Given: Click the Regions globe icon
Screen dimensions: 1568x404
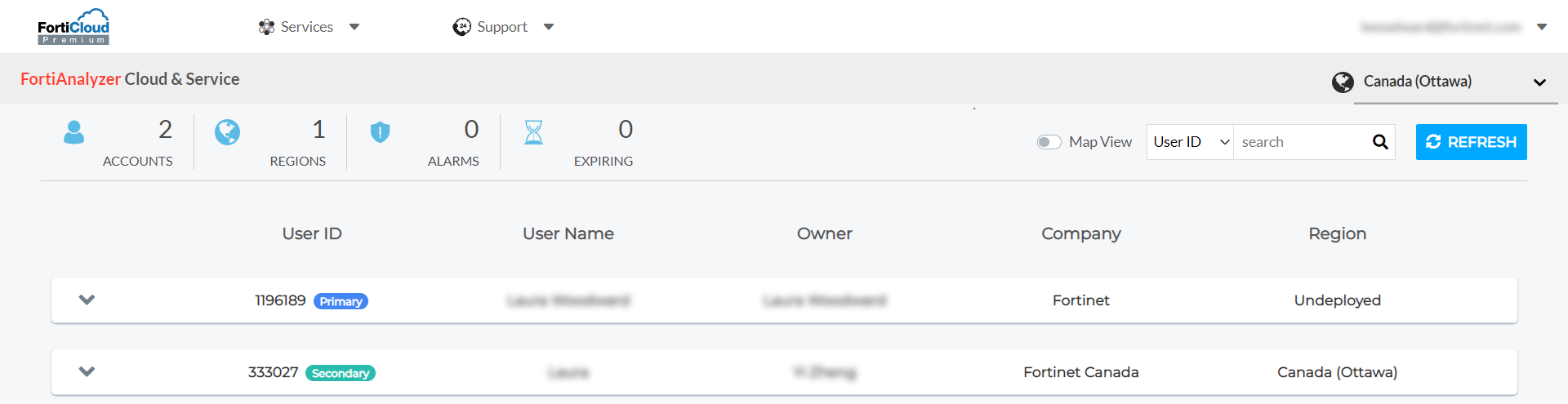Looking at the screenshot, I should 227,132.
